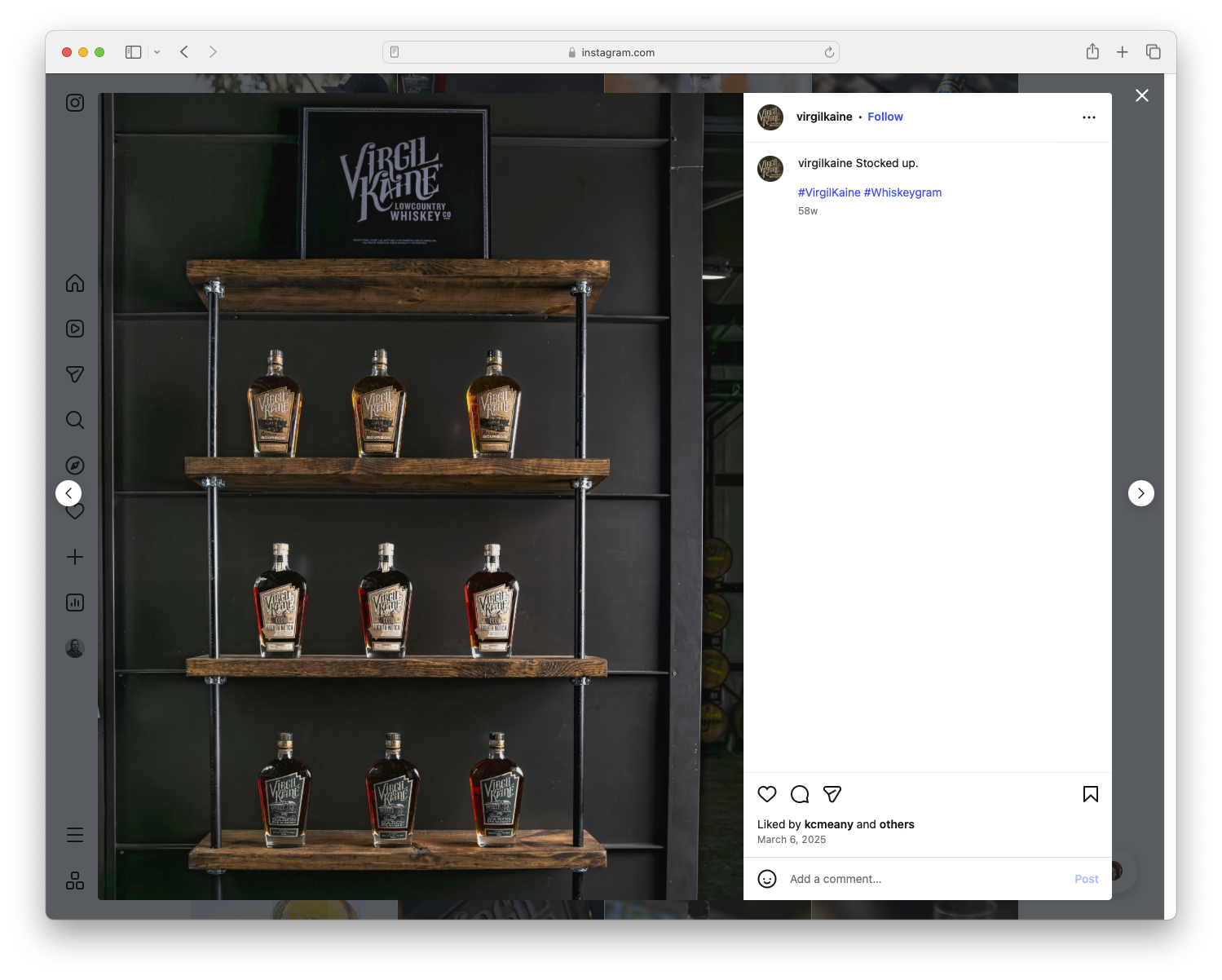Open direct messages via the Messenger icon
This screenshot has width=1222, height=980.
click(74, 373)
